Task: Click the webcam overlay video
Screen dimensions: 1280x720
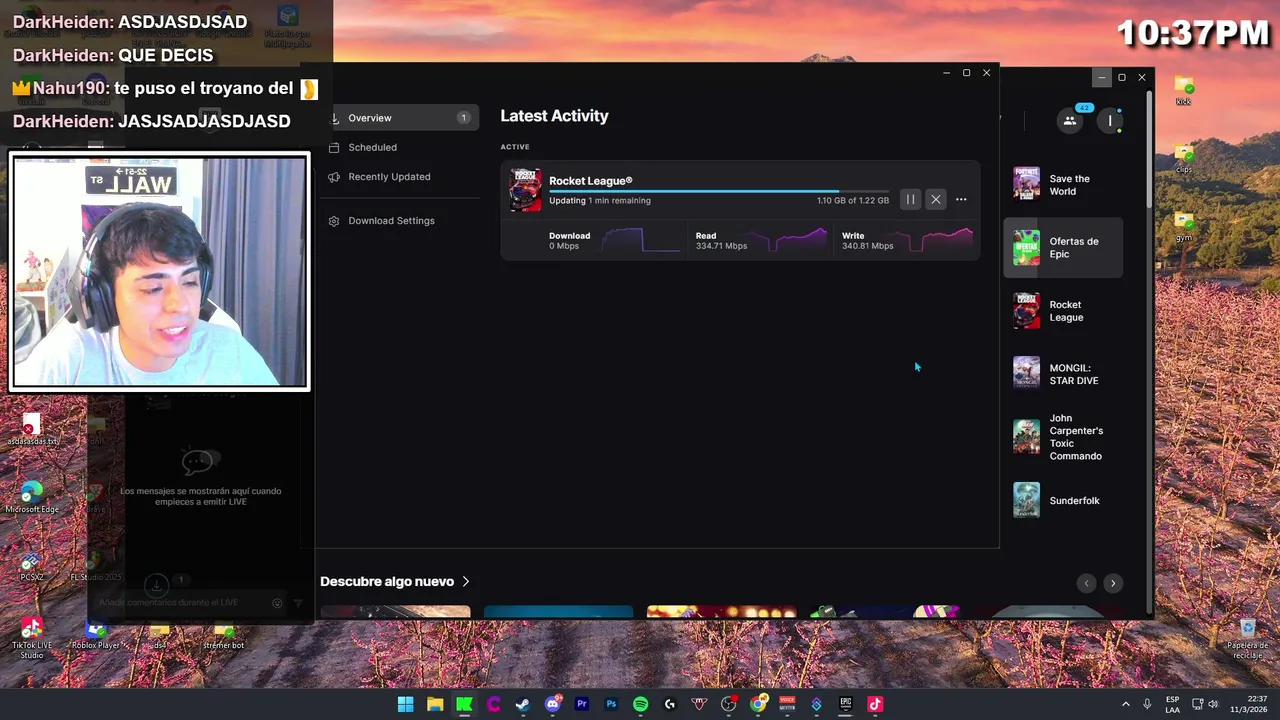Action: coord(160,271)
